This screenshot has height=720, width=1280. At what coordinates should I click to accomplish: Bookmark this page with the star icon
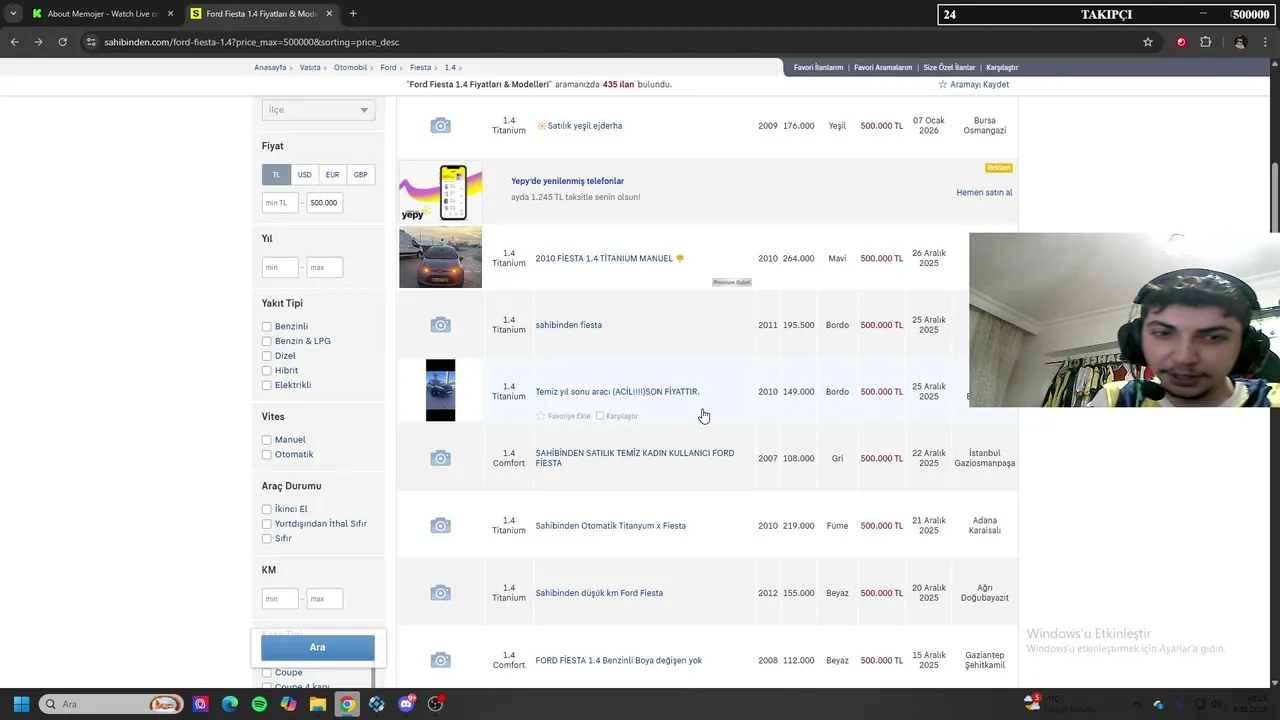[x=1148, y=42]
